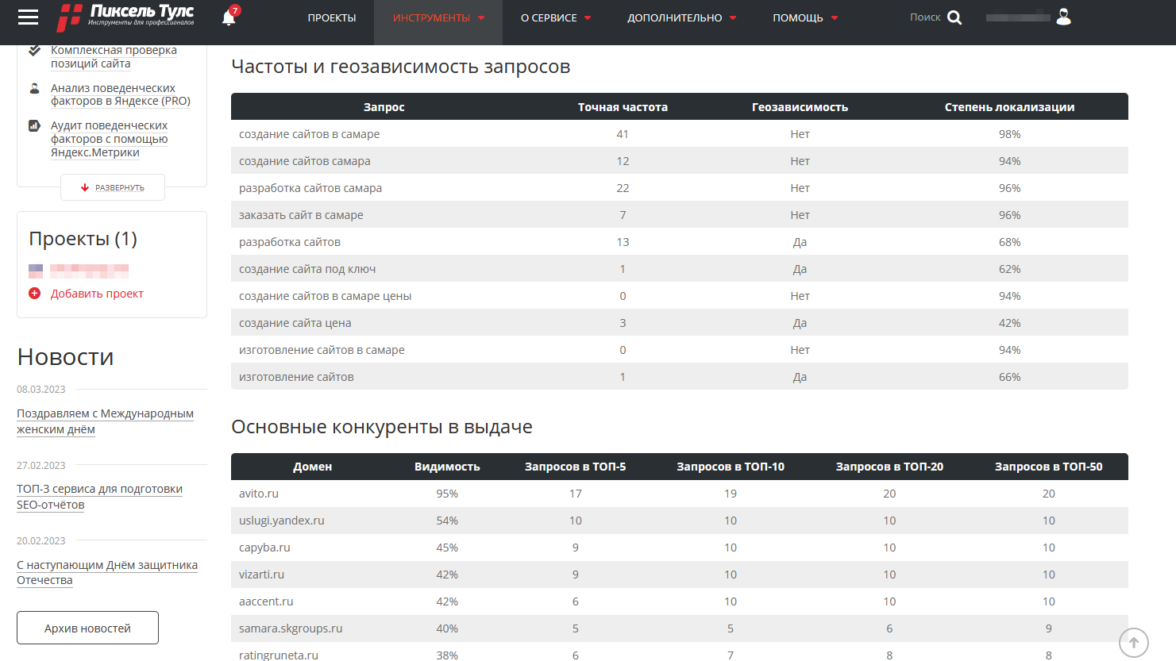This screenshot has height=661, width=1176.
Task: Click the Пиксель Тулс logo
Action: 125,17
